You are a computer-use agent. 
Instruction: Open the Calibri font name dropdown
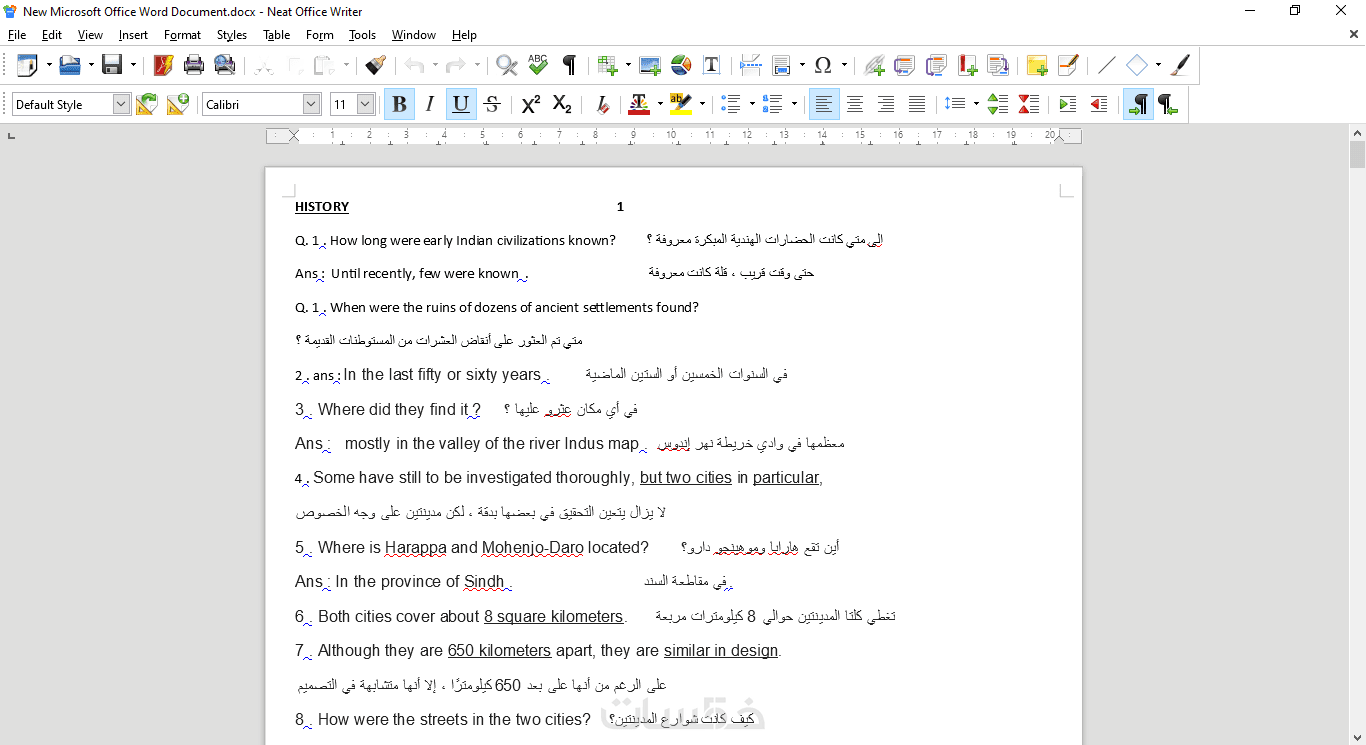click(311, 104)
